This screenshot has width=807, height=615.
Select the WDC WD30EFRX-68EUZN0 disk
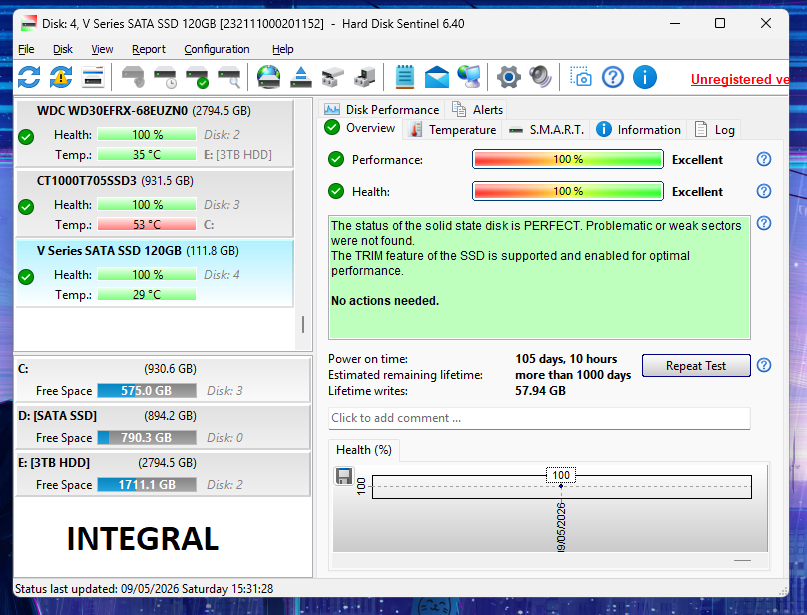[x=154, y=133]
